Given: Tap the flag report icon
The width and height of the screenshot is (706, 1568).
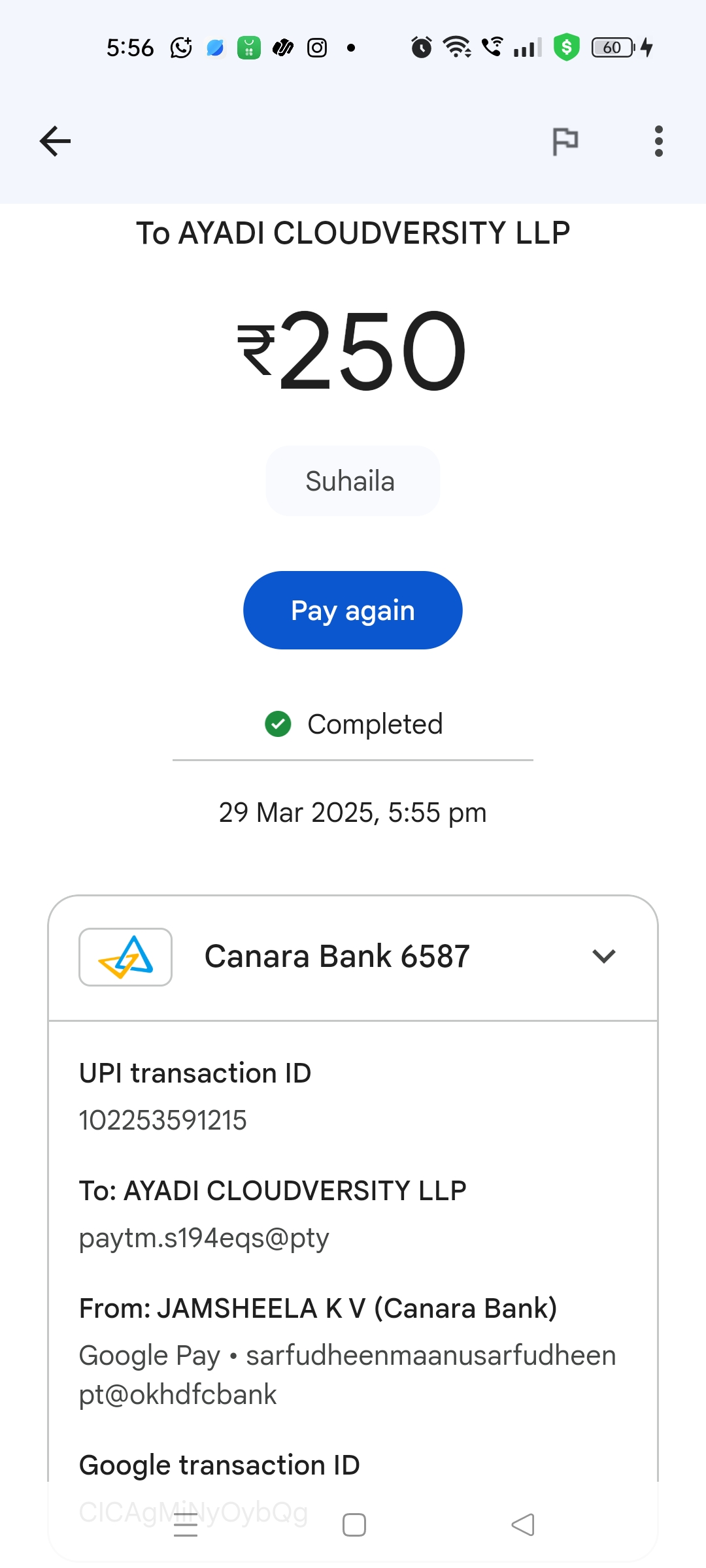Looking at the screenshot, I should pyautogui.click(x=565, y=141).
